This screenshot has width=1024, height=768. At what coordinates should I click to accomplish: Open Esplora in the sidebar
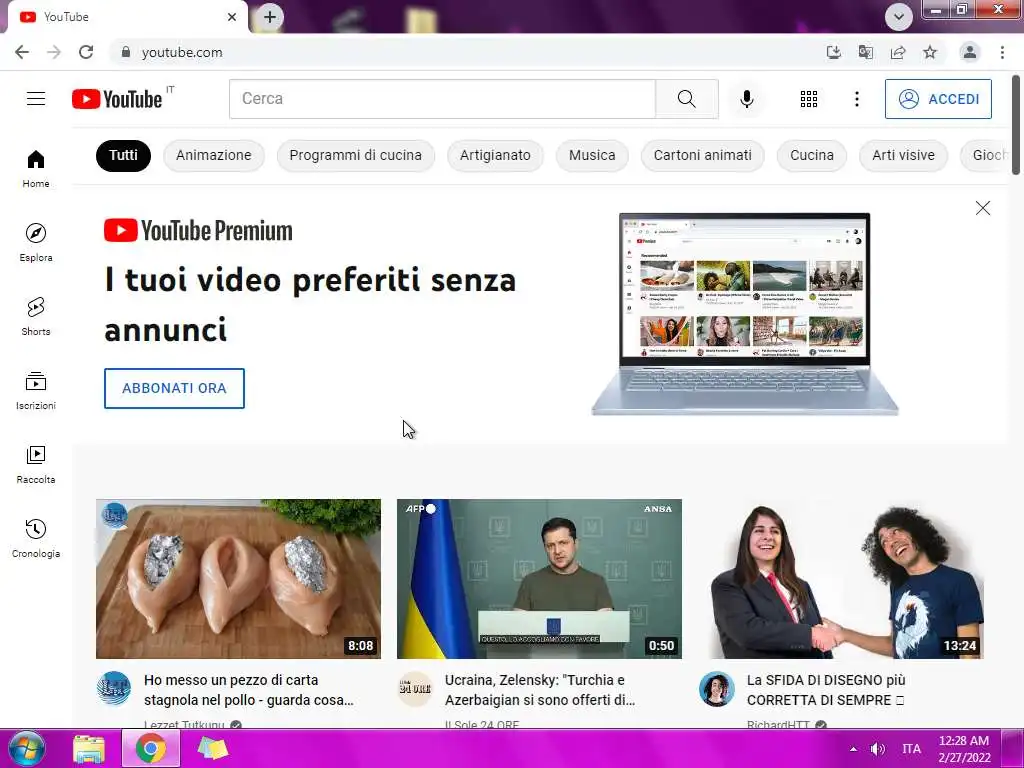(36, 242)
